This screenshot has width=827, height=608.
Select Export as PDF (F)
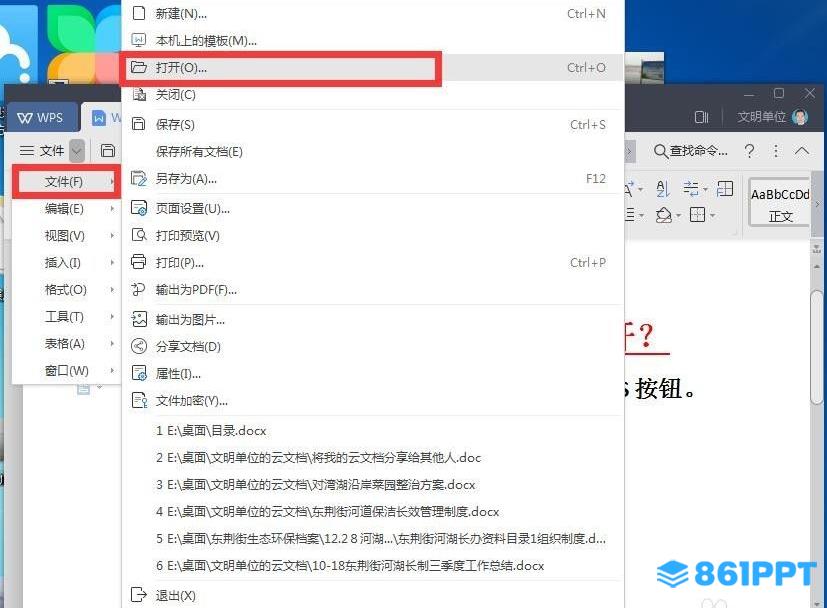click(x=373, y=289)
